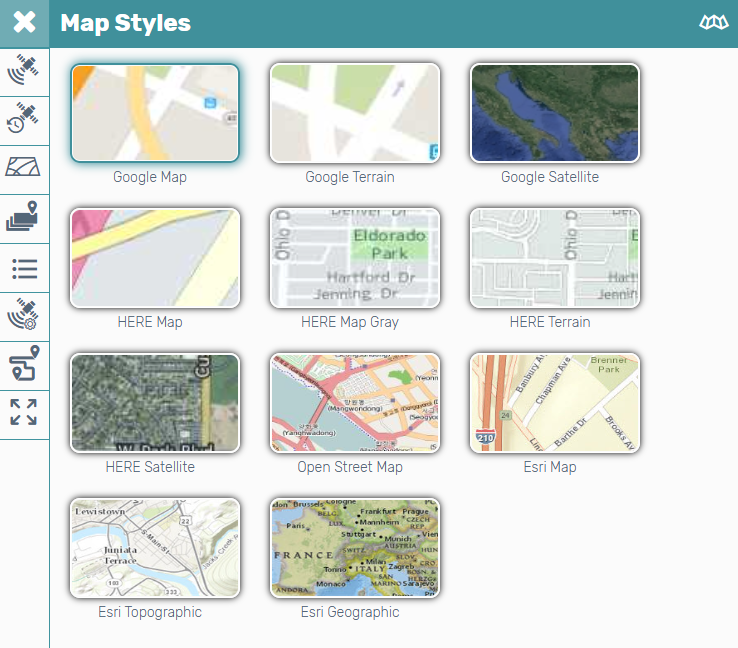This screenshot has height=648, width=738.
Task: Click the "Esri Geographic" label
Action: point(350,612)
